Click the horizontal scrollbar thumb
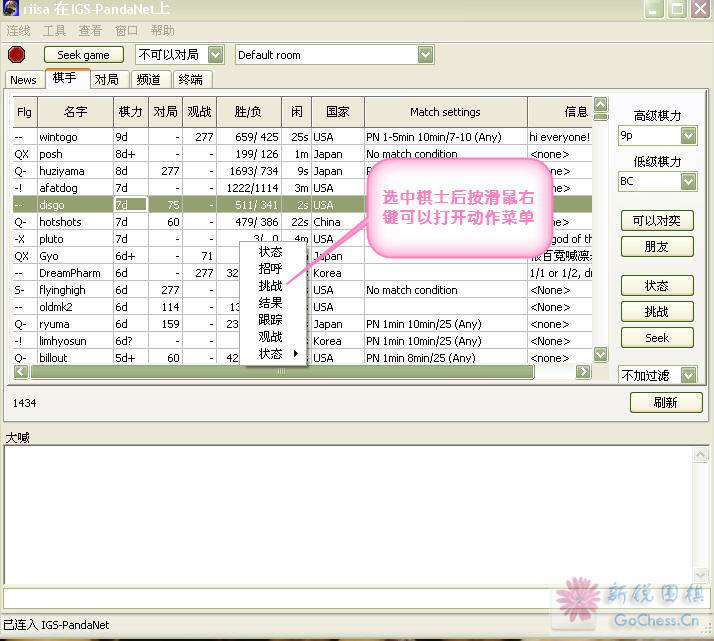 click(x=281, y=372)
